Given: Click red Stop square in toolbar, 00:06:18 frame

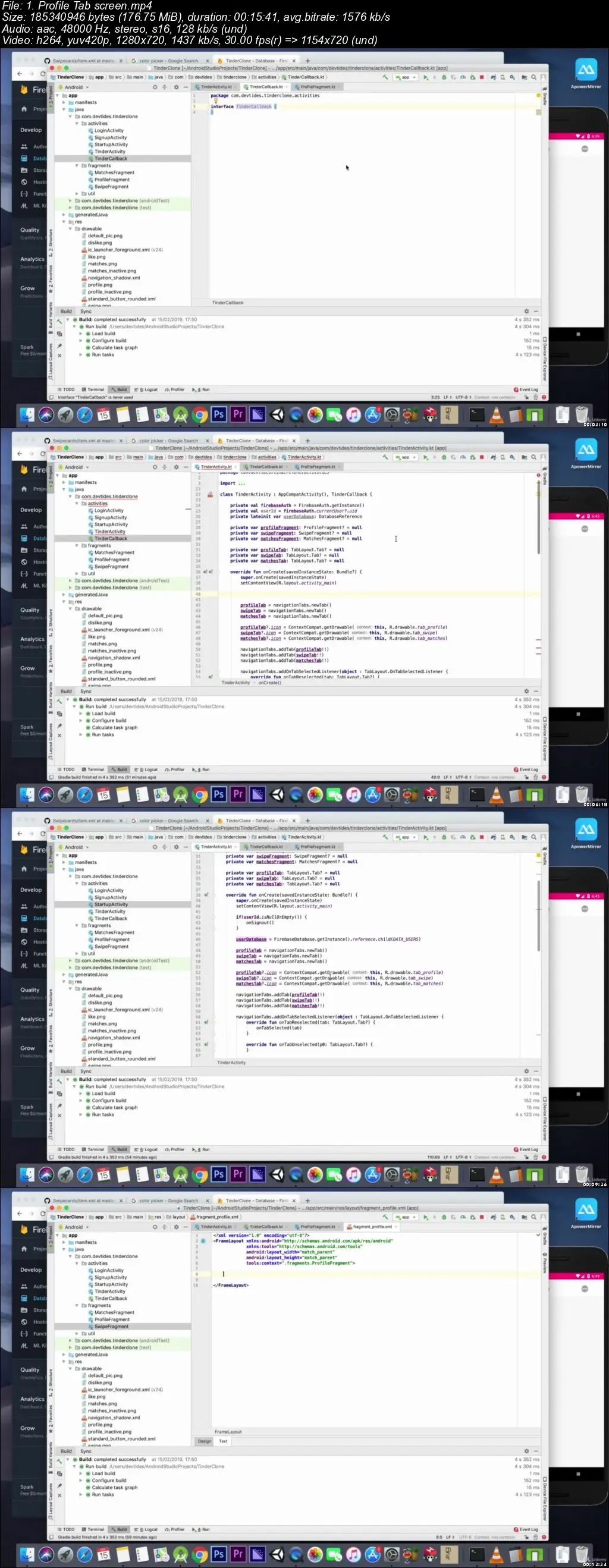Looking at the screenshot, I should 482,457.
